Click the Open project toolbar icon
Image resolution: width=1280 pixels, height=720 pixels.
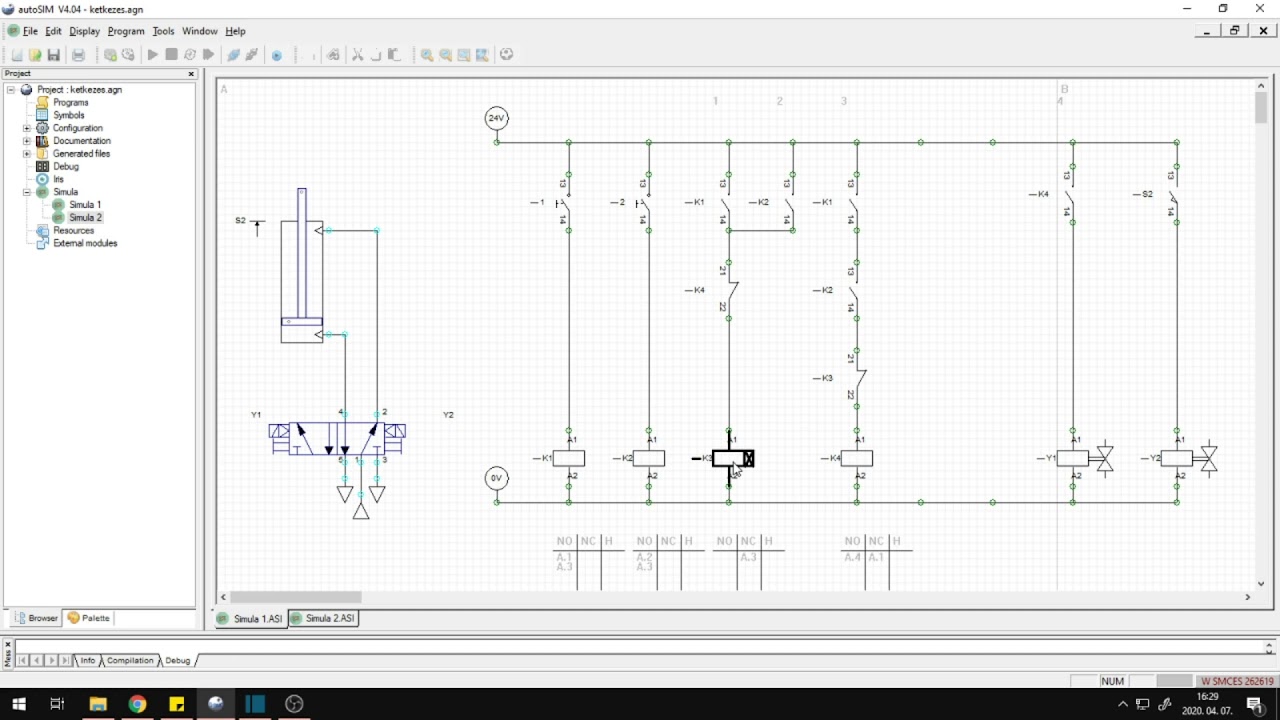(x=35, y=55)
